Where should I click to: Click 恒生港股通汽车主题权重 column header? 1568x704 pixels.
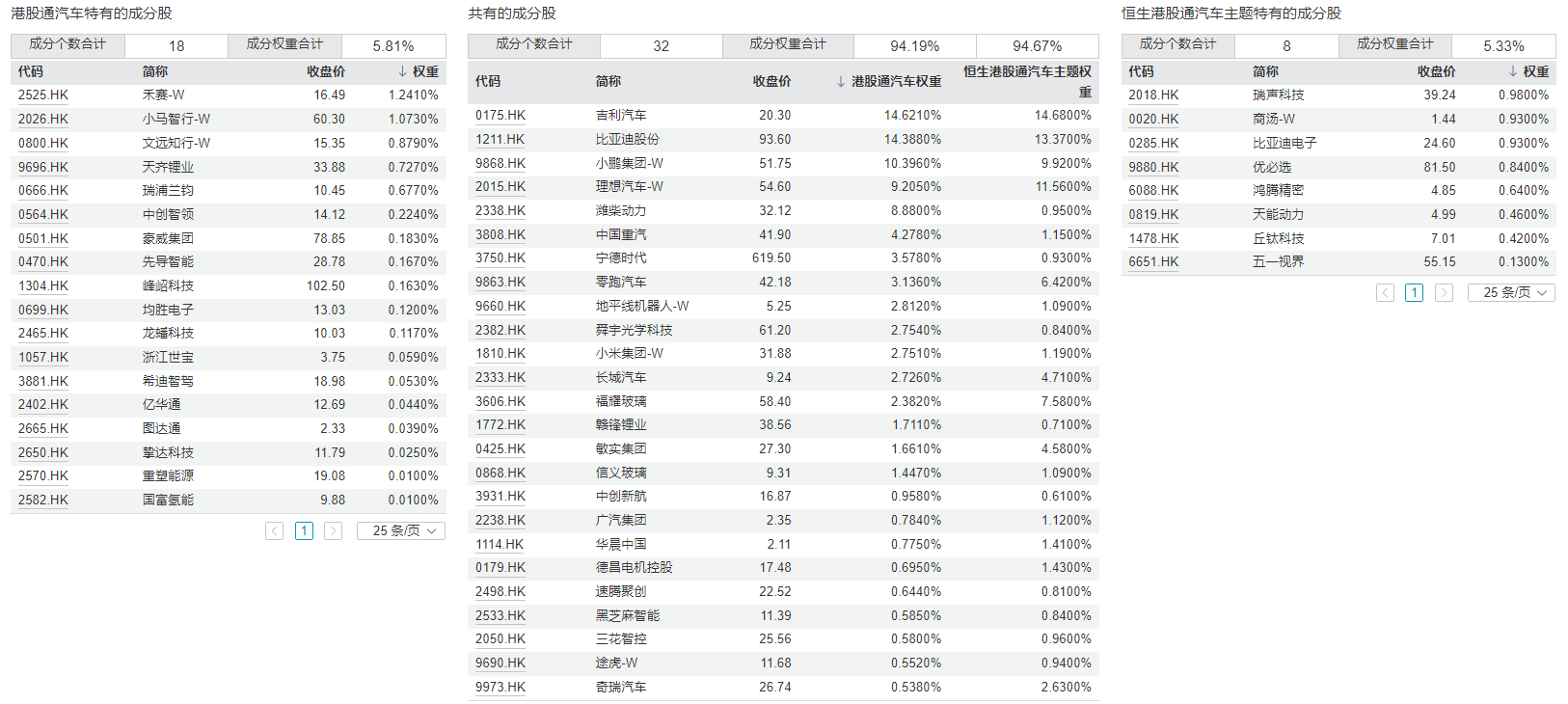click(x=1028, y=82)
